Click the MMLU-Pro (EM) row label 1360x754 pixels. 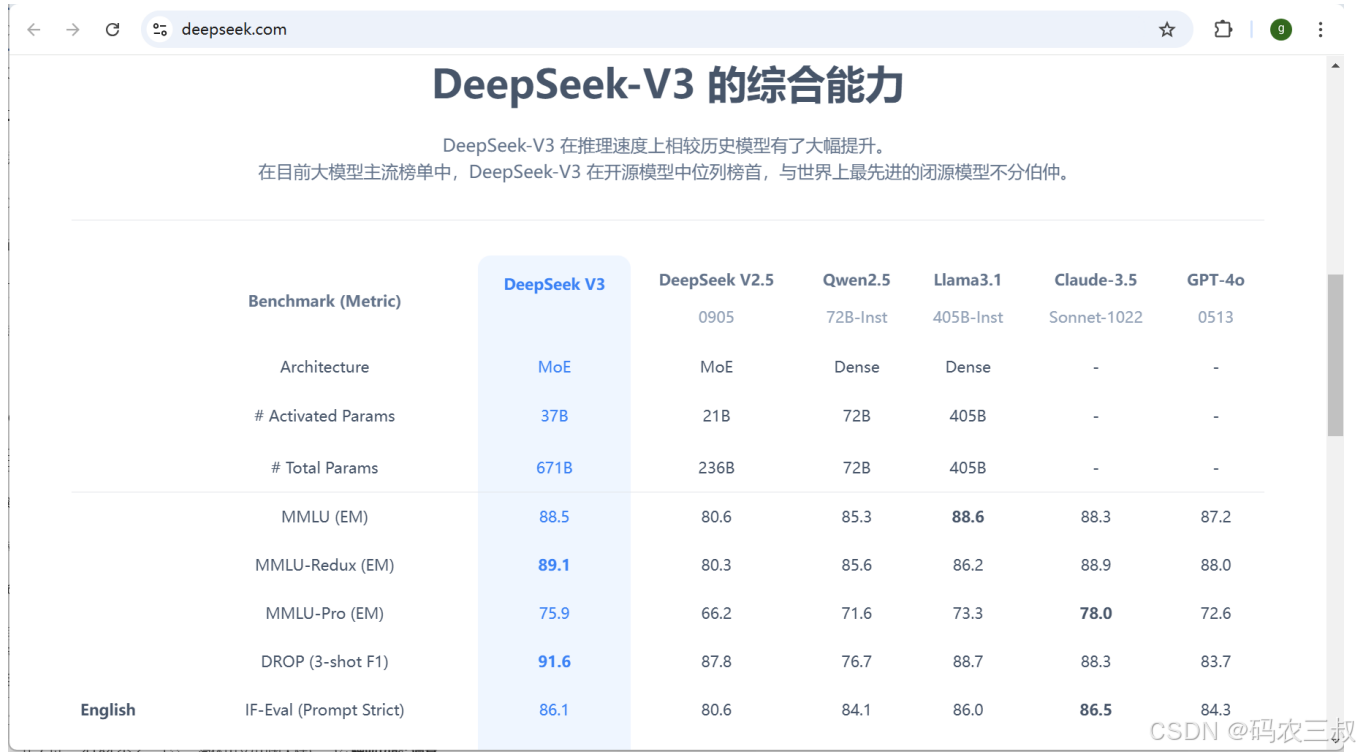[325, 613]
